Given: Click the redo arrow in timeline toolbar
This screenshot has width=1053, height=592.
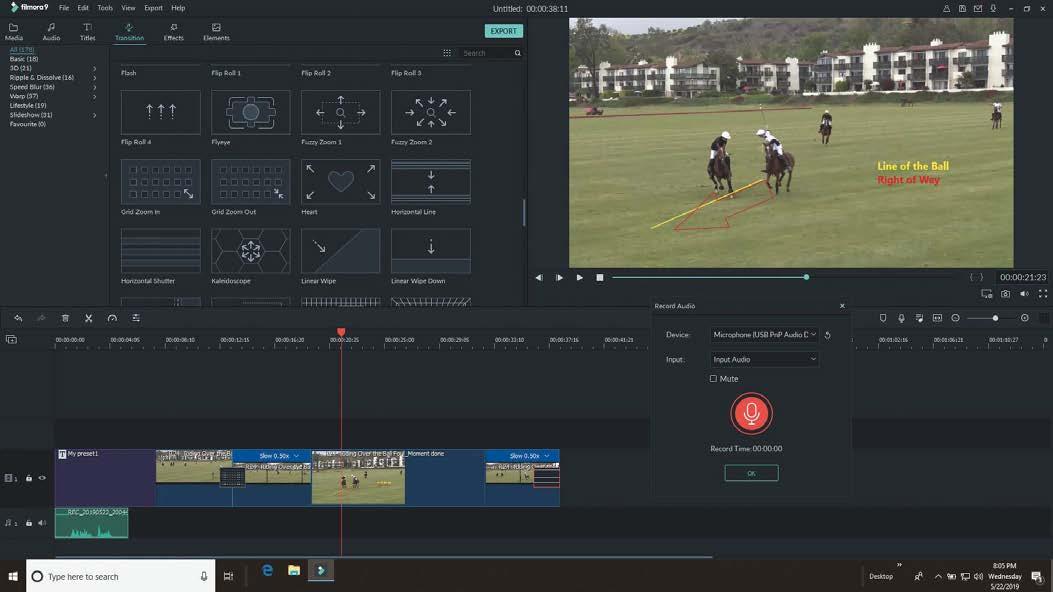Looking at the screenshot, I should 41,318.
